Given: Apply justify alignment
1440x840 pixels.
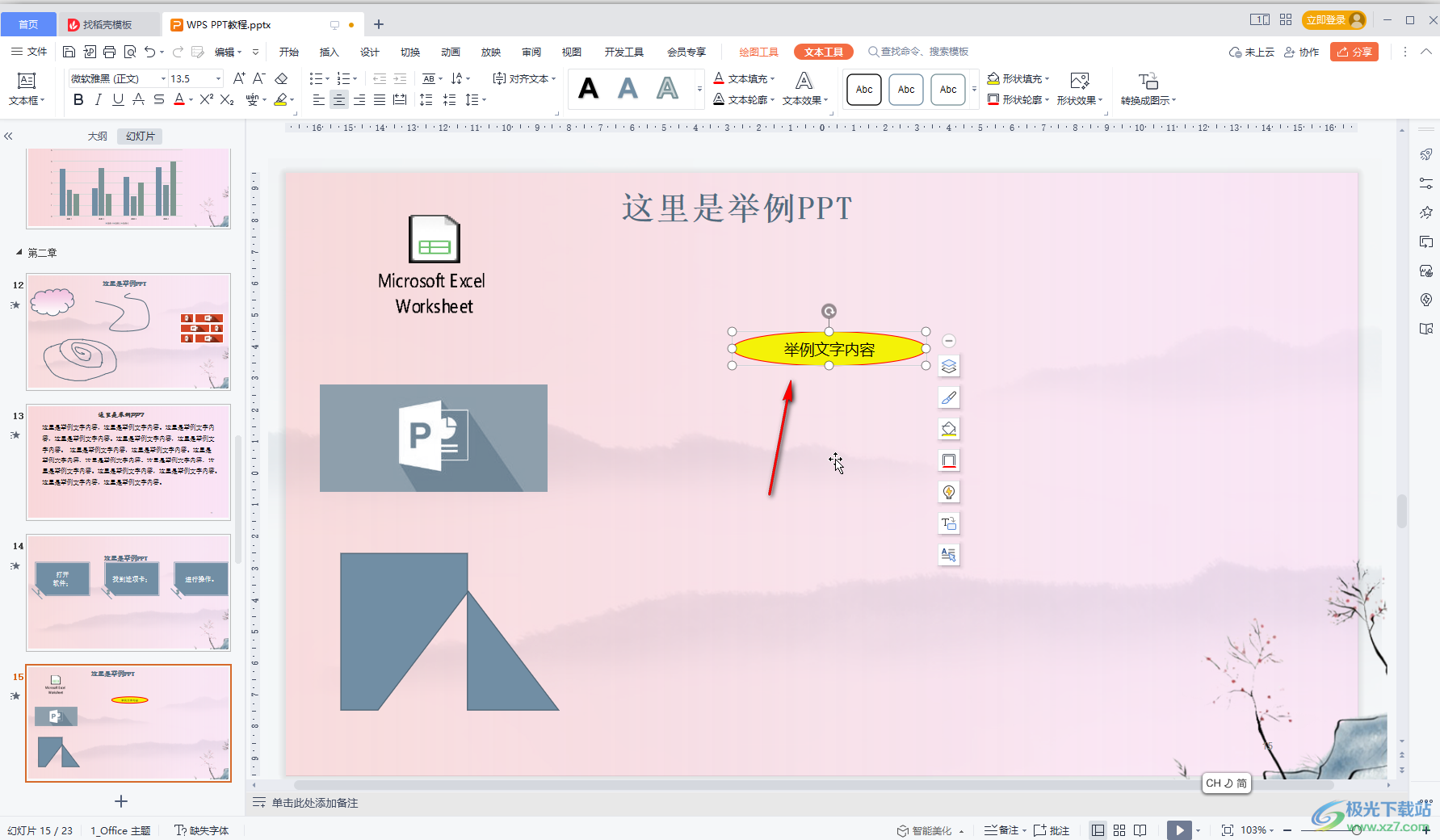Looking at the screenshot, I should tap(380, 99).
